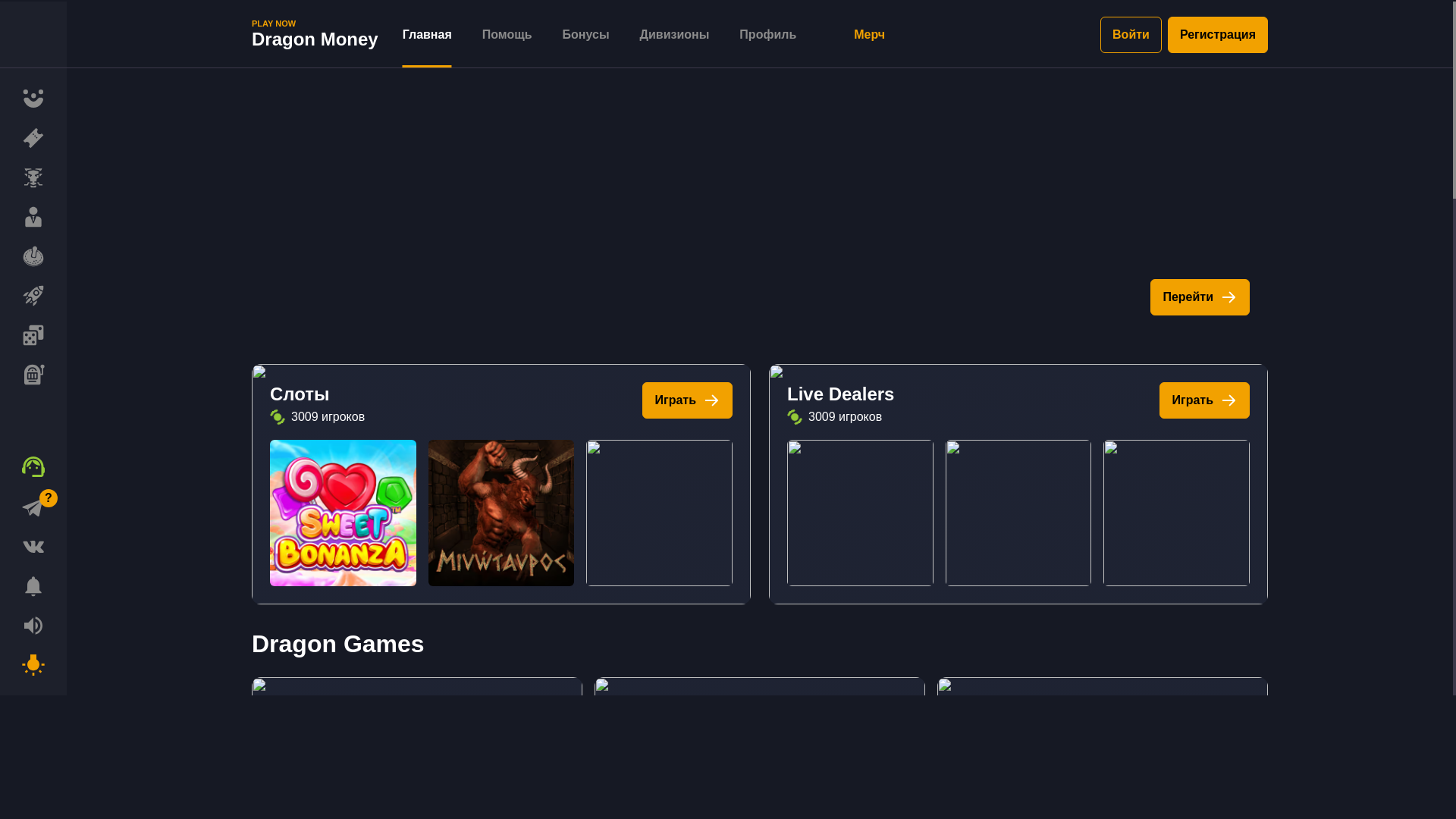
Task: Click the Dragon Money logo link
Action: [x=315, y=34]
